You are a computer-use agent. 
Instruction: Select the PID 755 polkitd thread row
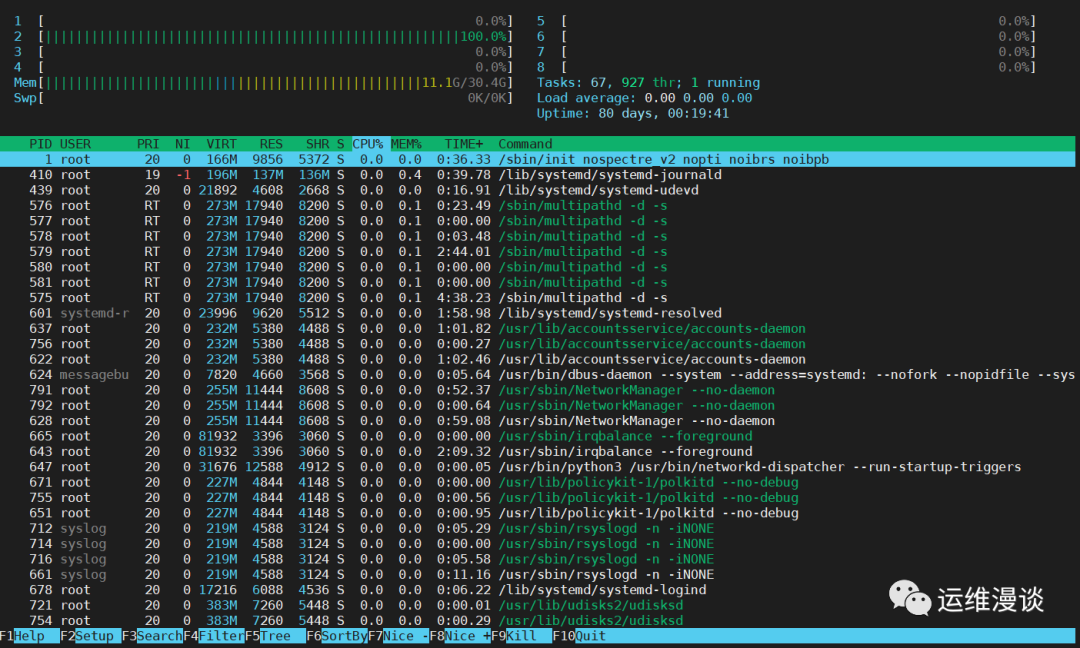537,497
